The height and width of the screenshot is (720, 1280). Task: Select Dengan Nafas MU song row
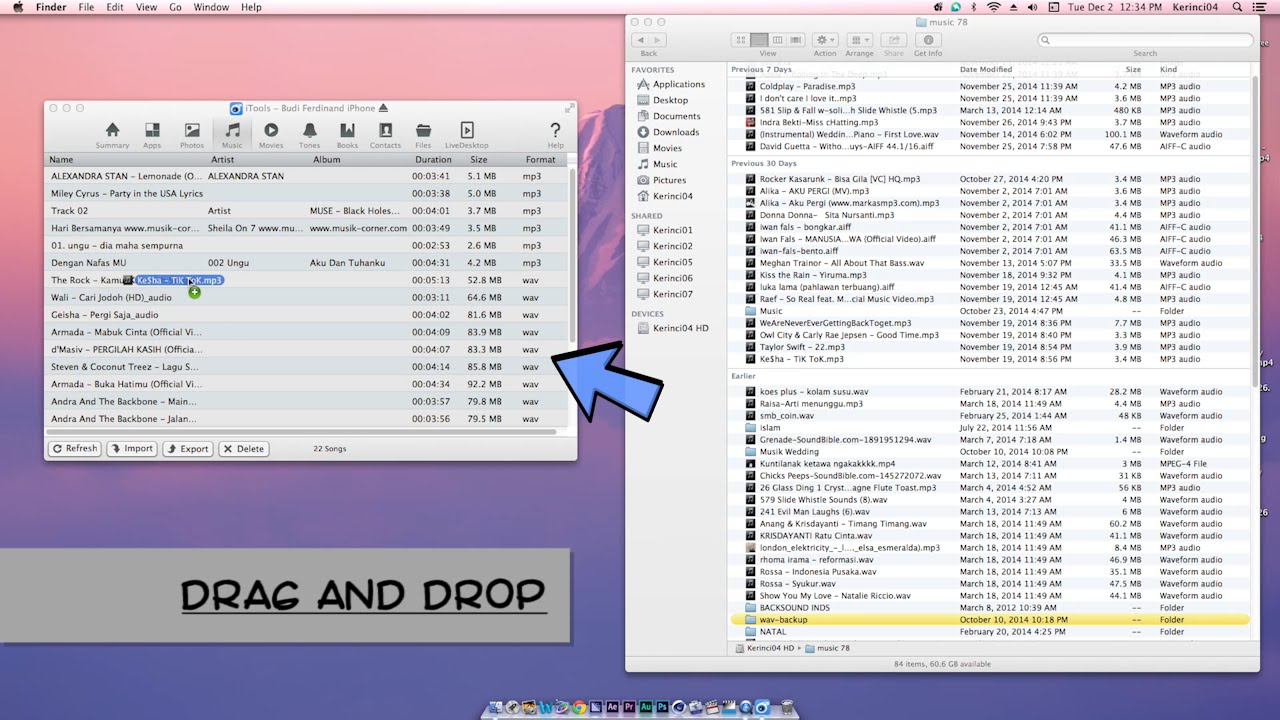306,263
